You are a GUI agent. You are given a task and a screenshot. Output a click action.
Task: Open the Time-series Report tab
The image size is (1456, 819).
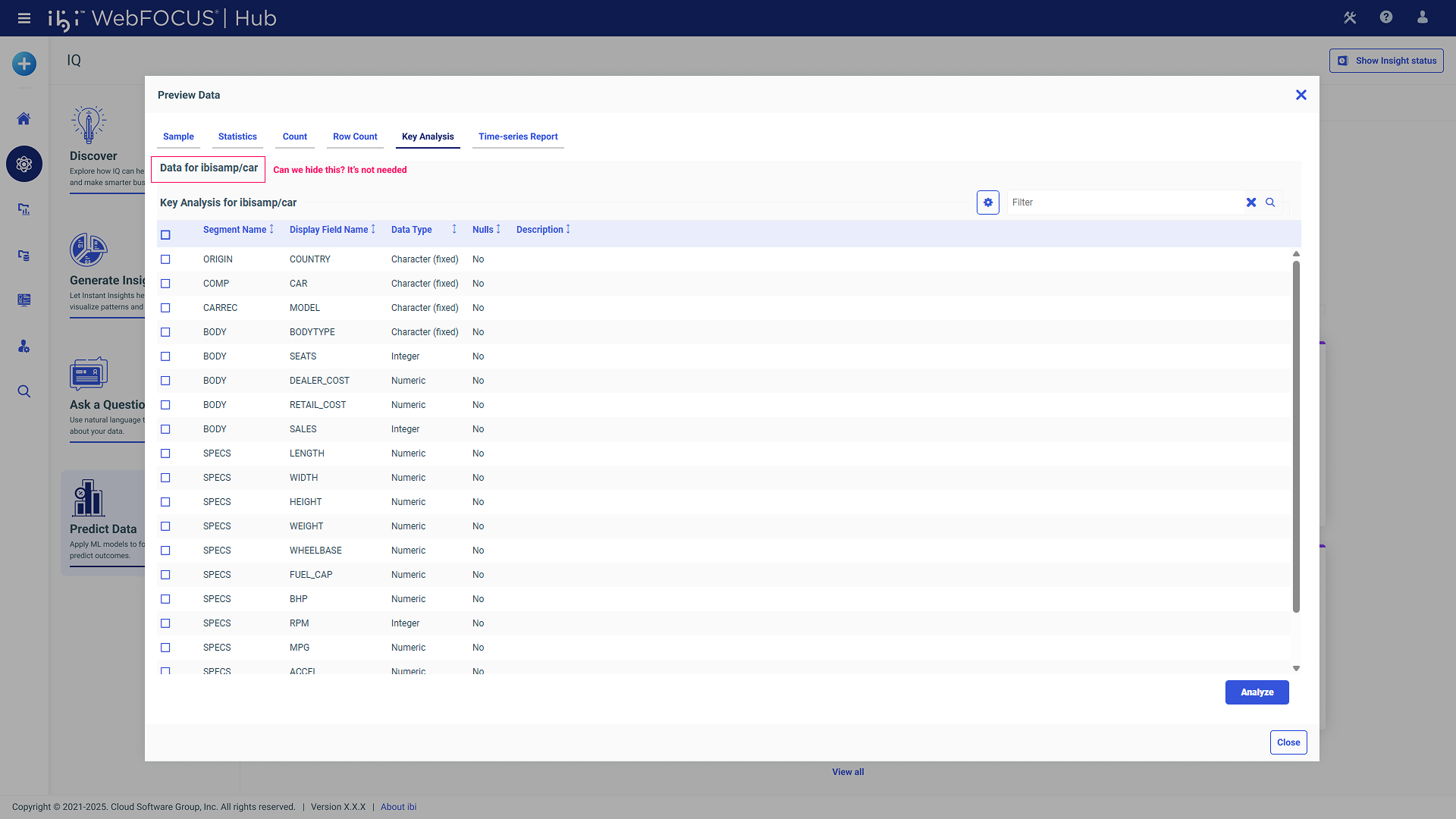coord(518,136)
